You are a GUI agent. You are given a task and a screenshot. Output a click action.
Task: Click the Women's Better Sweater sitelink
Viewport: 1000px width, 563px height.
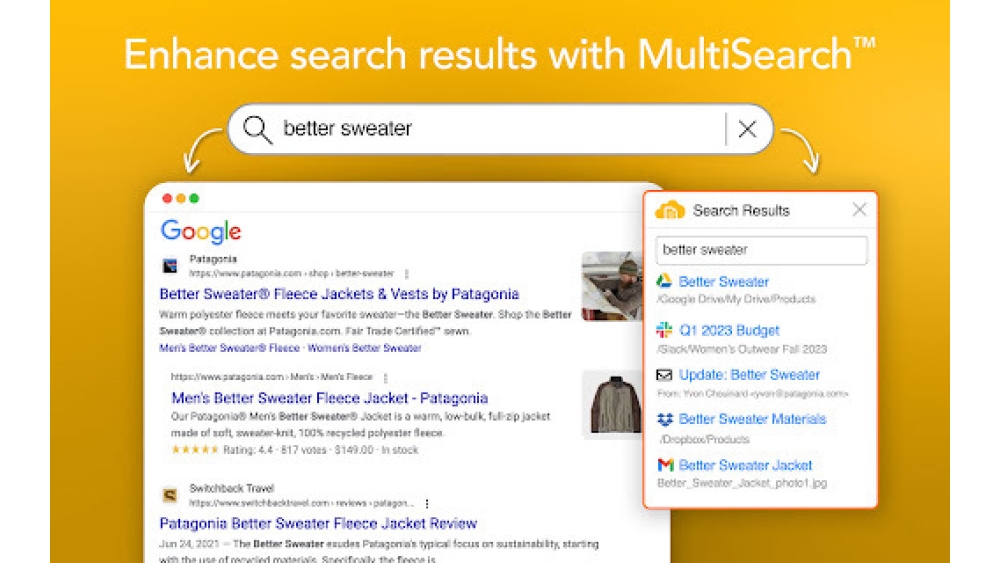(364, 348)
